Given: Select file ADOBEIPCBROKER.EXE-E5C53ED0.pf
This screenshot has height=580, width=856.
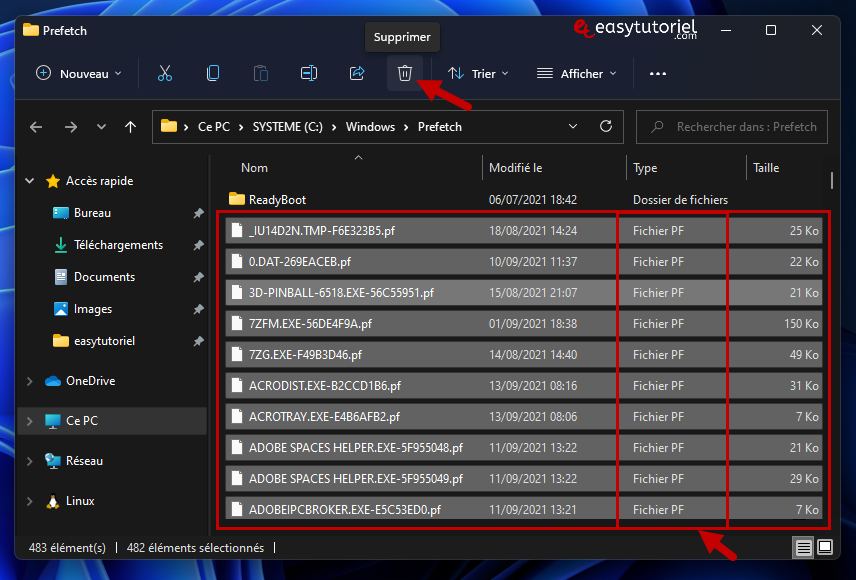Looking at the screenshot, I should [x=524, y=509].
